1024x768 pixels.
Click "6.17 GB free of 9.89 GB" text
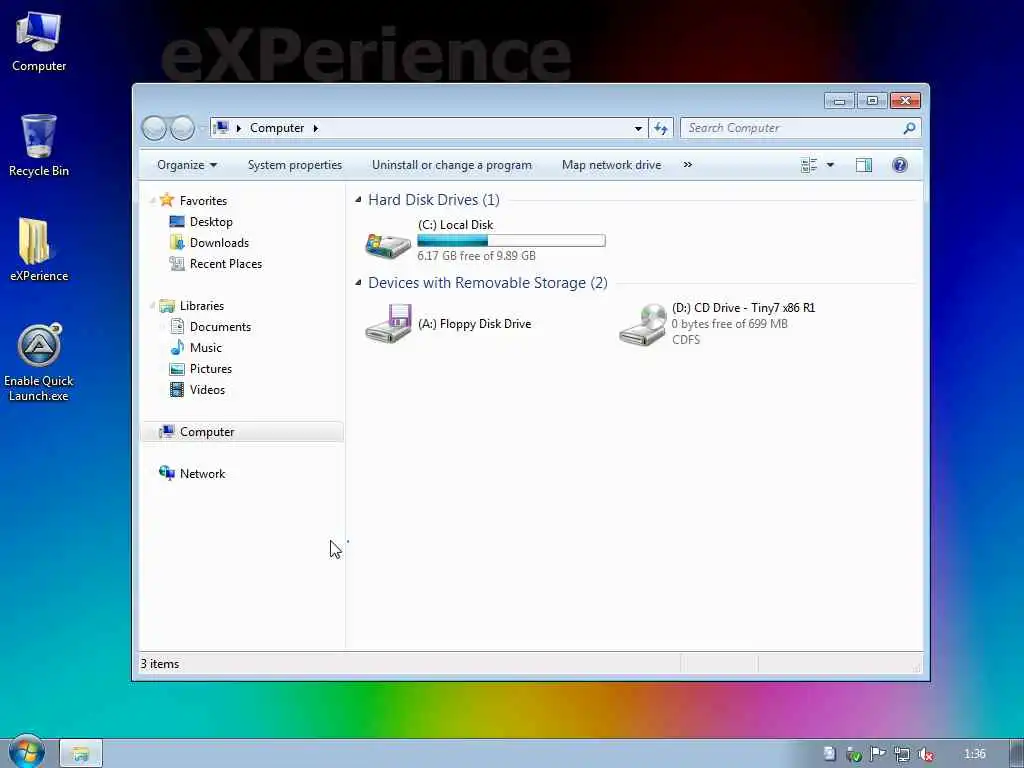[477, 256]
